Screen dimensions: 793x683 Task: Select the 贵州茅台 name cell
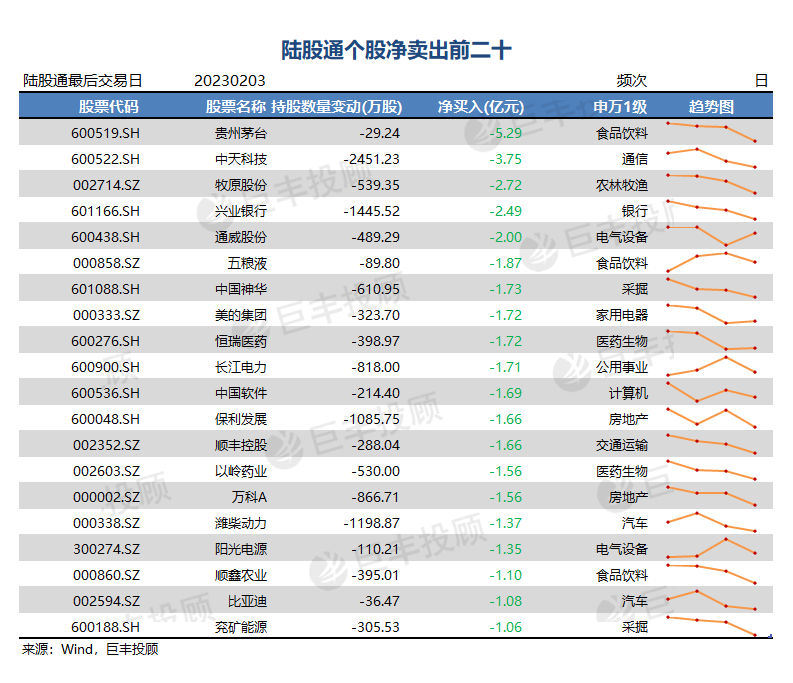click(241, 133)
